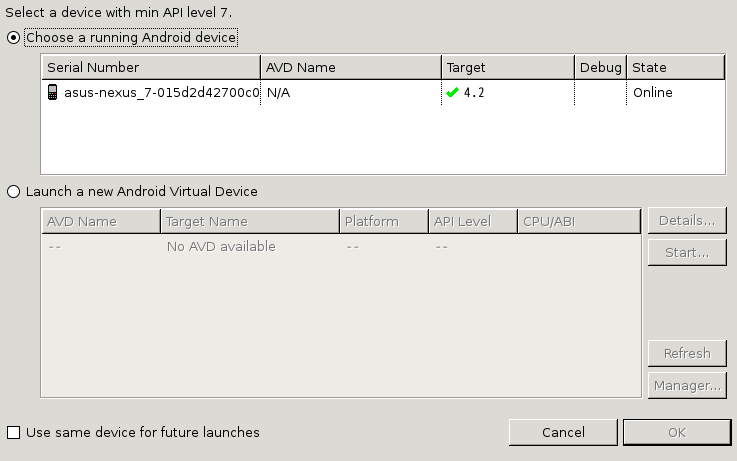
Task: Click the State column header
Action: (x=675, y=67)
